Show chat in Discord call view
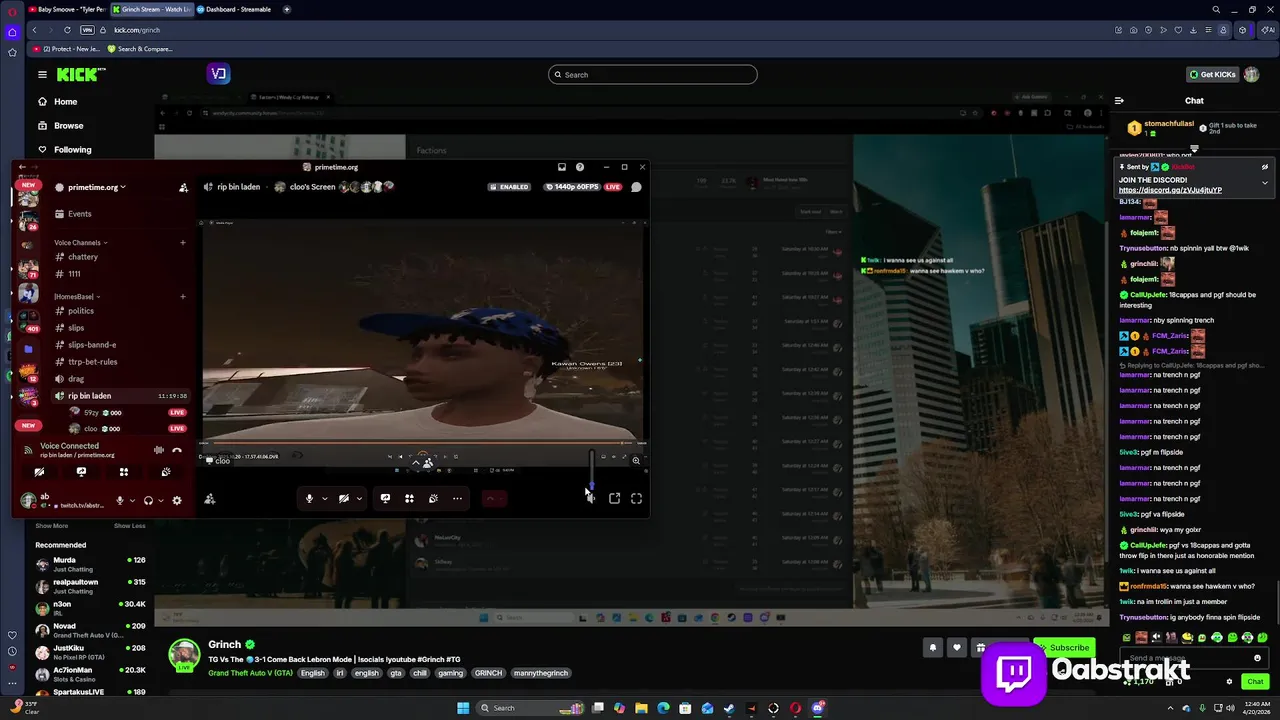This screenshot has height=720, width=1280. coord(636,187)
